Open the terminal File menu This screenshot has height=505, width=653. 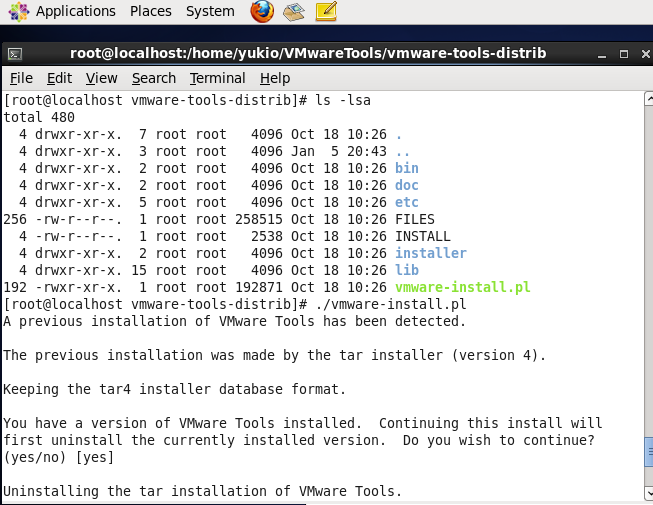click(x=21, y=78)
